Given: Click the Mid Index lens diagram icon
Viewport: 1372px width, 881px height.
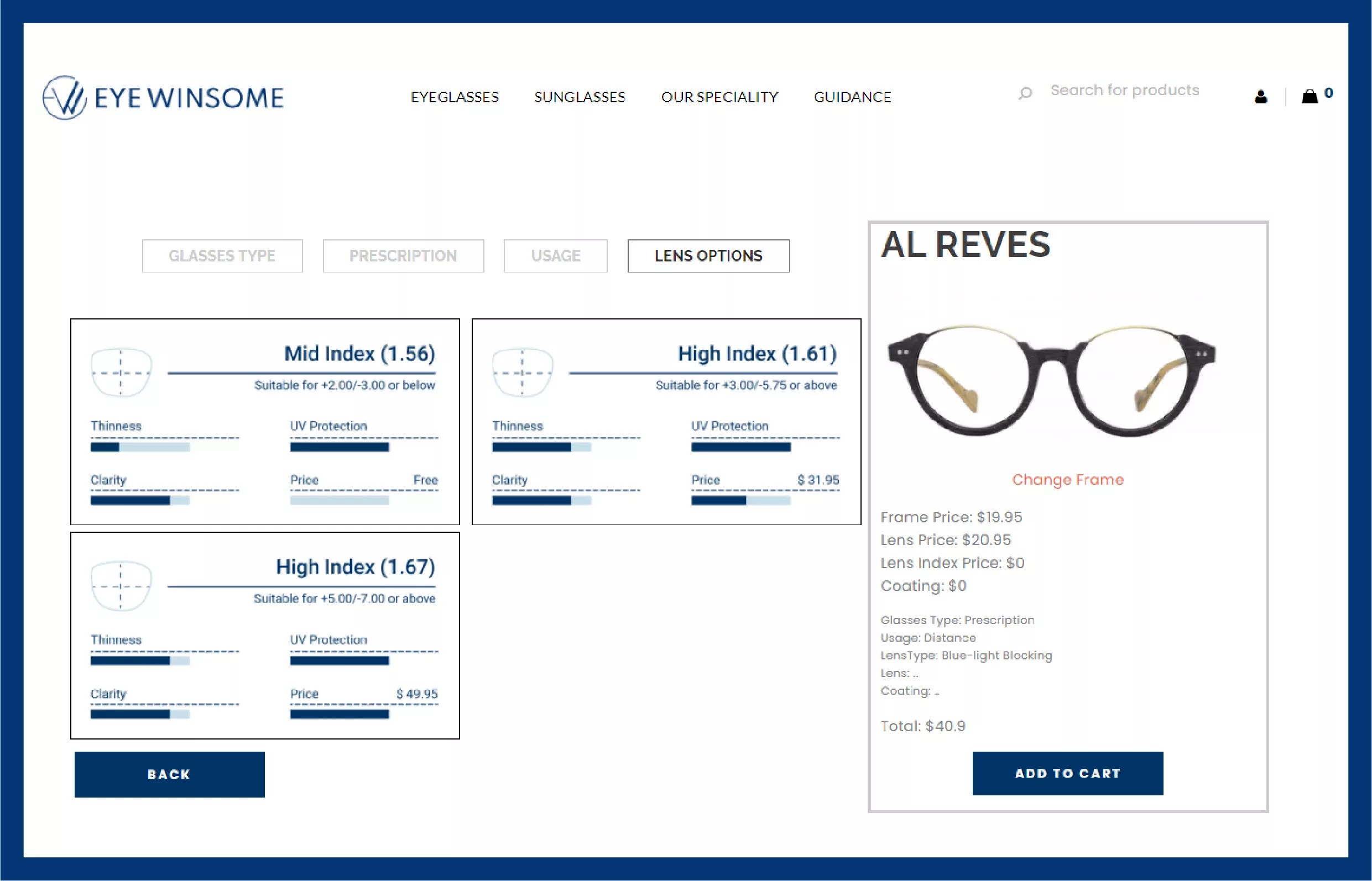Looking at the screenshot, I should click(121, 373).
